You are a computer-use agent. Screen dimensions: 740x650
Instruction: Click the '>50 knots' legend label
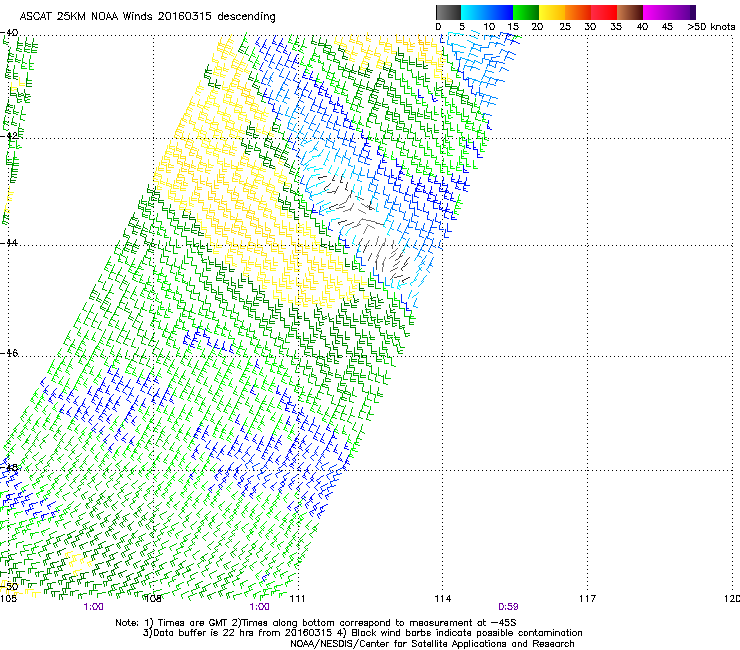[x=711, y=27]
